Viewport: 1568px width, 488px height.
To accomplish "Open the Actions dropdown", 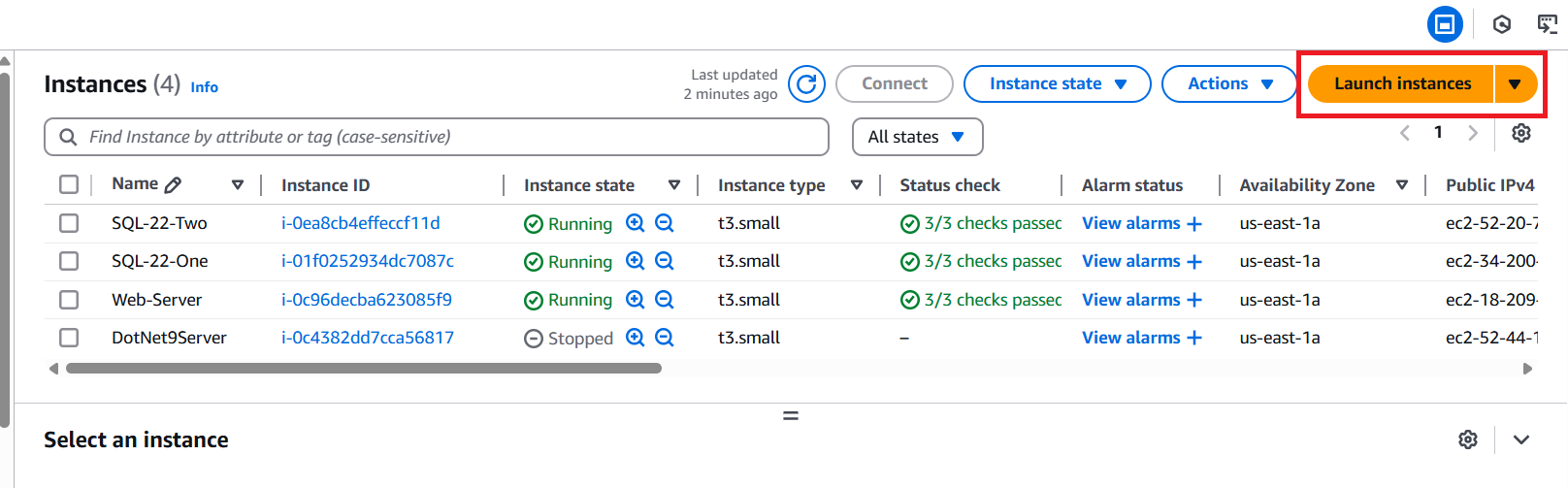I will [1229, 83].
